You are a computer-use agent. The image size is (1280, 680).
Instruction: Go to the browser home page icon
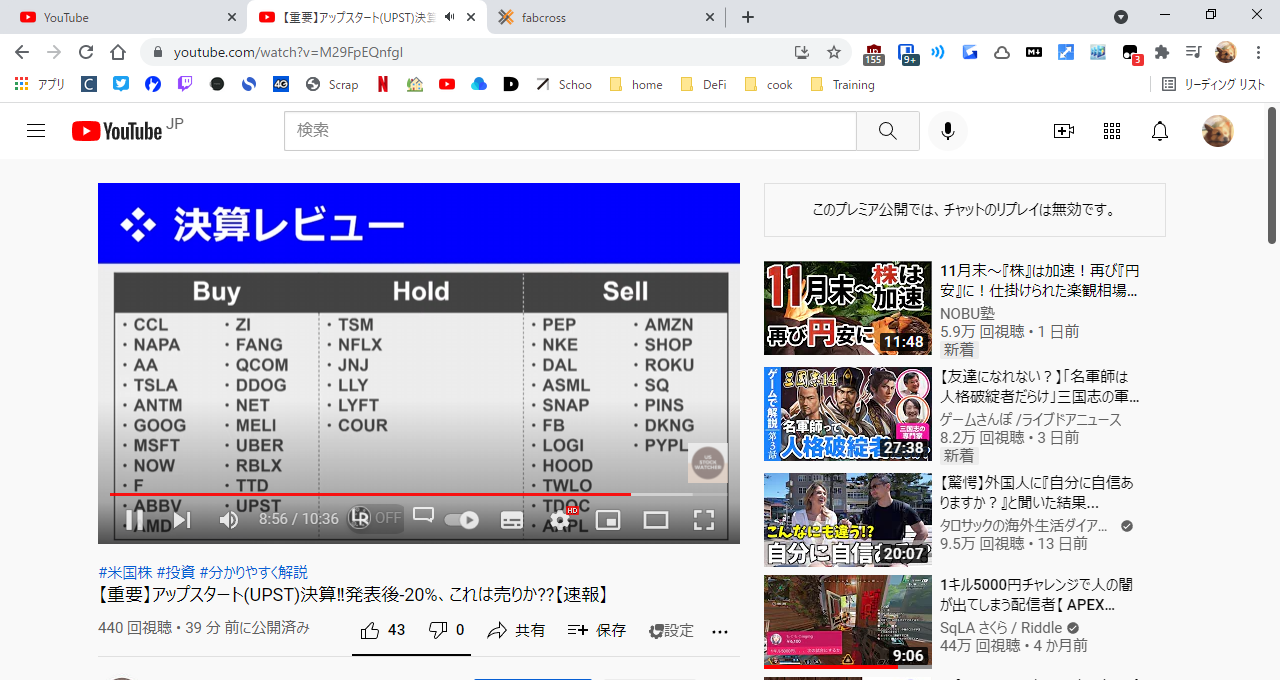[x=118, y=52]
